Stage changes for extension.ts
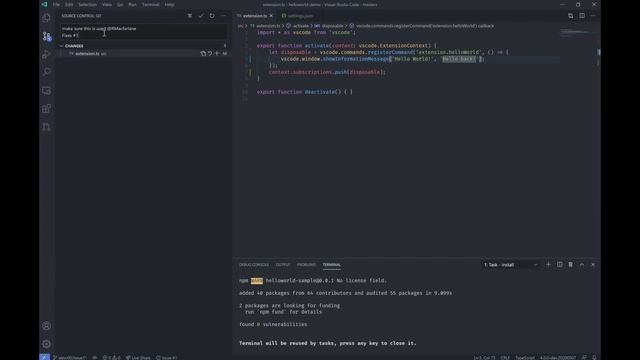The width and height of the screenshot is (640, 360). click(217, 53)
